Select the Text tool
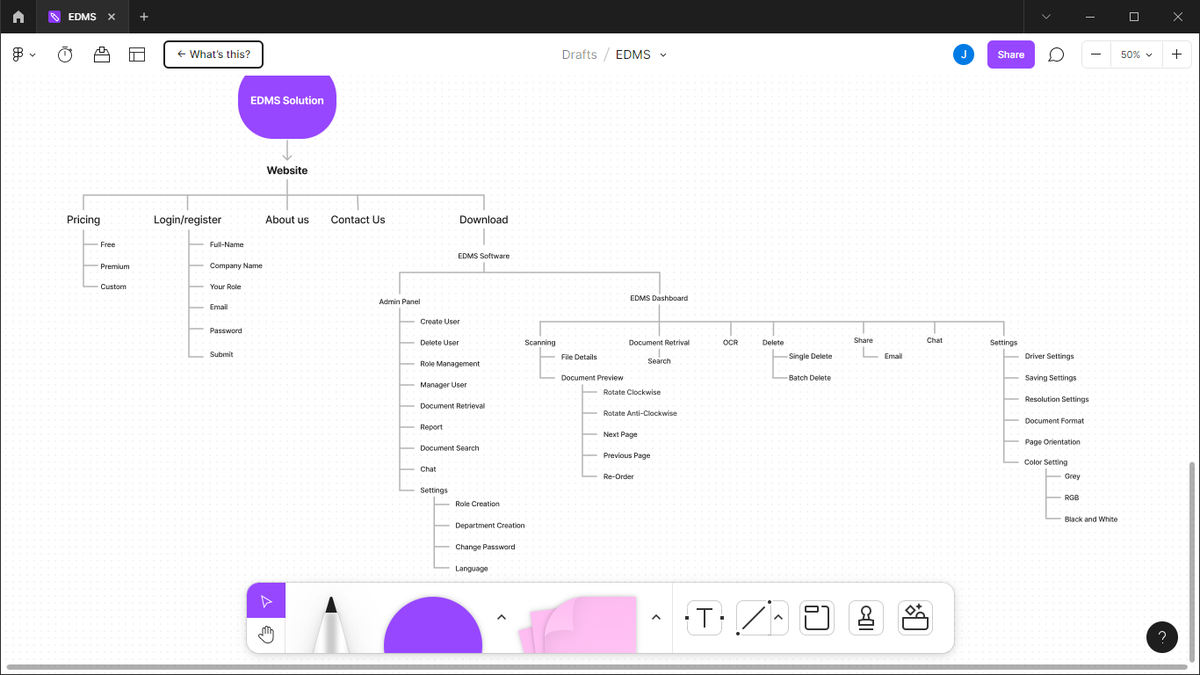The height and width of the screenshot is (675, 1200). (705, 618)
